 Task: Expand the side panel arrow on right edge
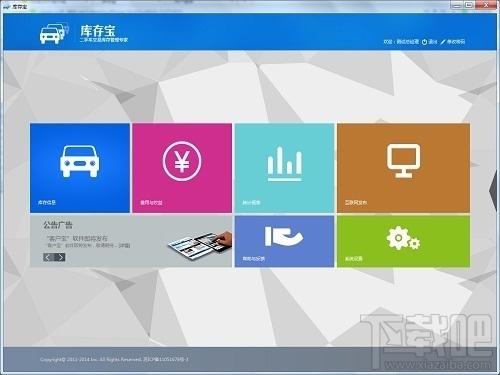click(x=493, y=191)
